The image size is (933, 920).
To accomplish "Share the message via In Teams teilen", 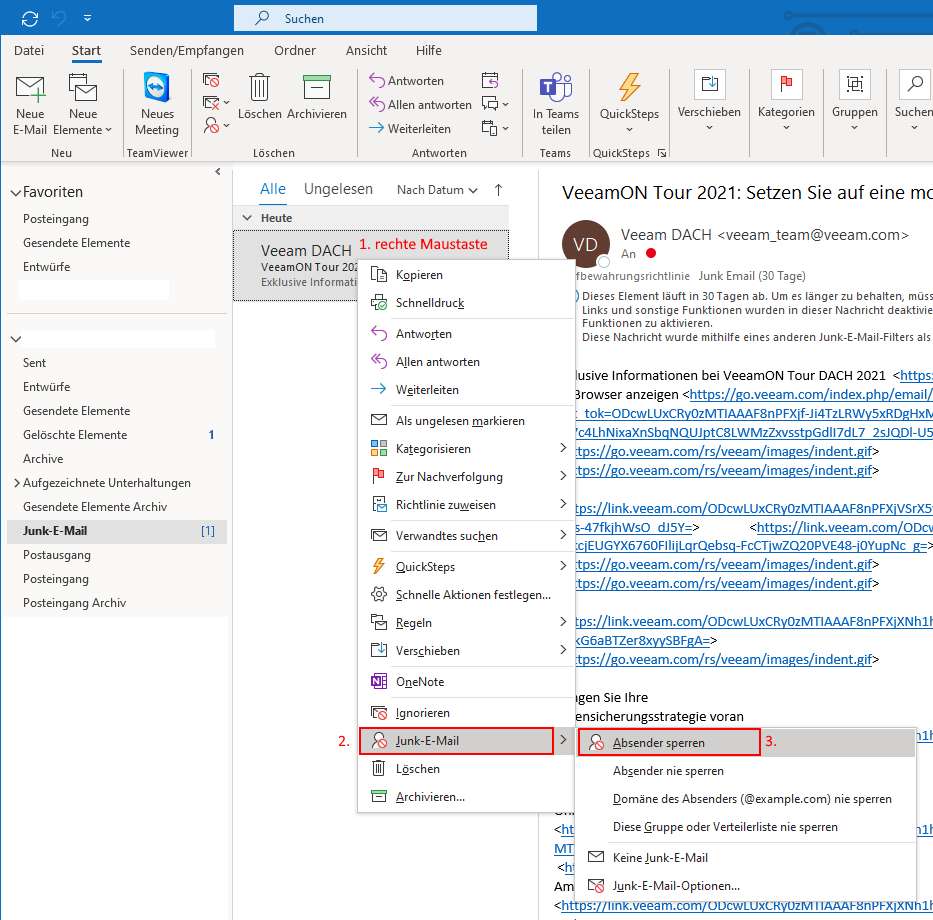I will pyautogui.click(x=556, y=105).
